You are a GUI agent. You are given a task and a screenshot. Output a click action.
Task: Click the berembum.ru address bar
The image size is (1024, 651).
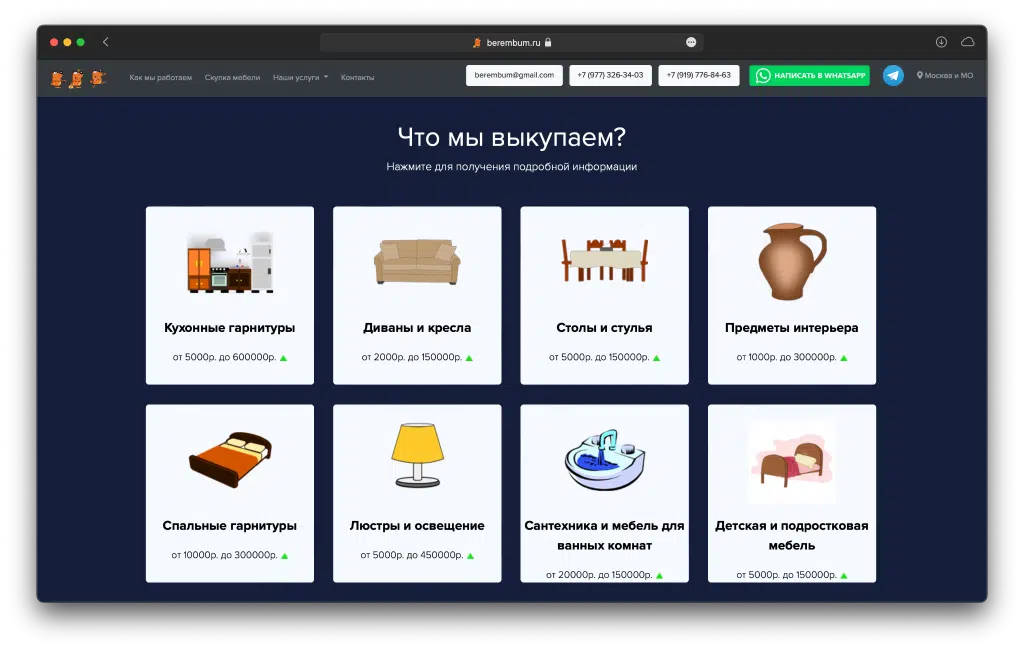tap(512, 42)
